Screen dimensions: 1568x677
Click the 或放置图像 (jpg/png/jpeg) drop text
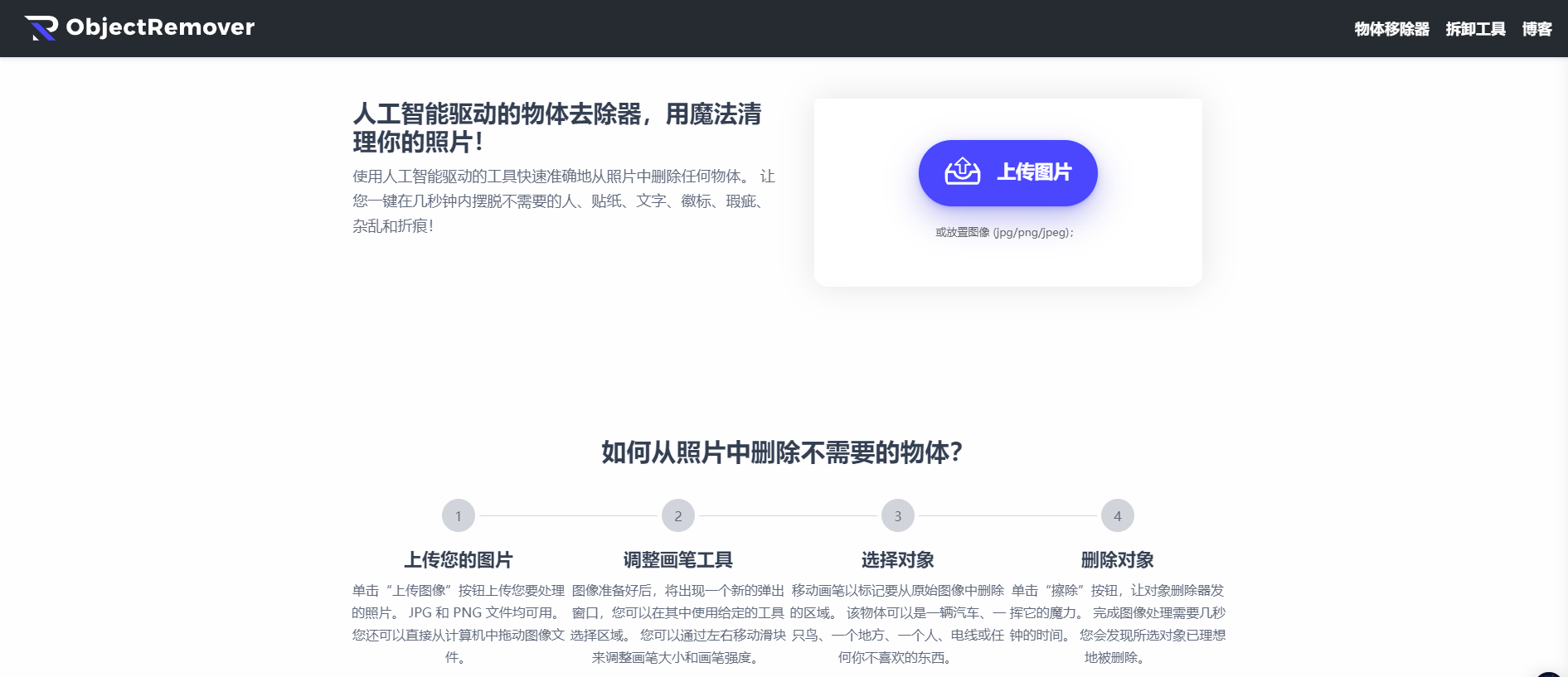click(1004, 233)
